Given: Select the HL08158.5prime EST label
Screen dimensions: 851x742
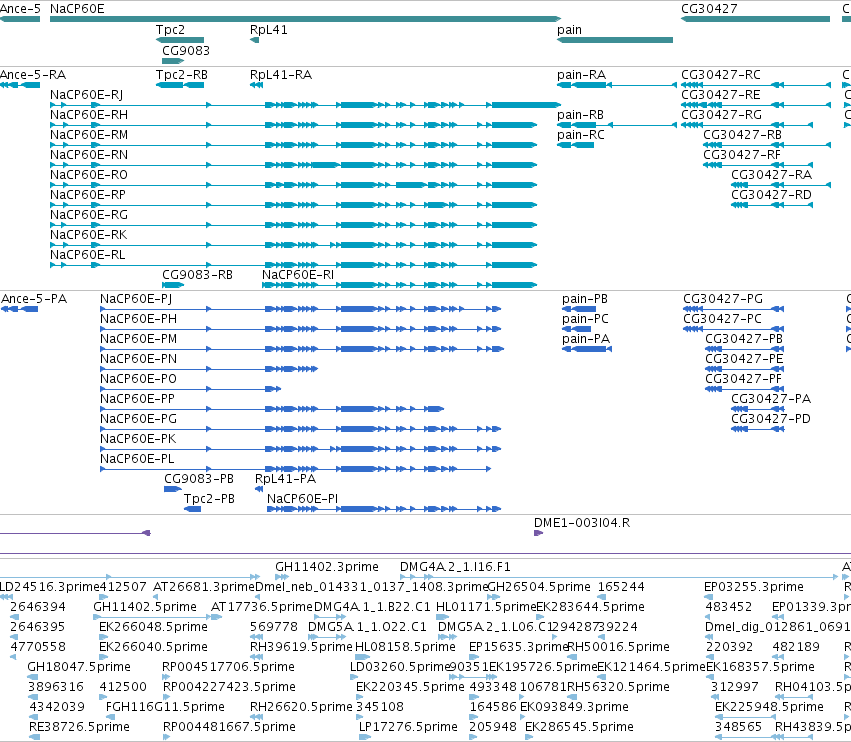Looking at the screenshot, I should (405, 647).
